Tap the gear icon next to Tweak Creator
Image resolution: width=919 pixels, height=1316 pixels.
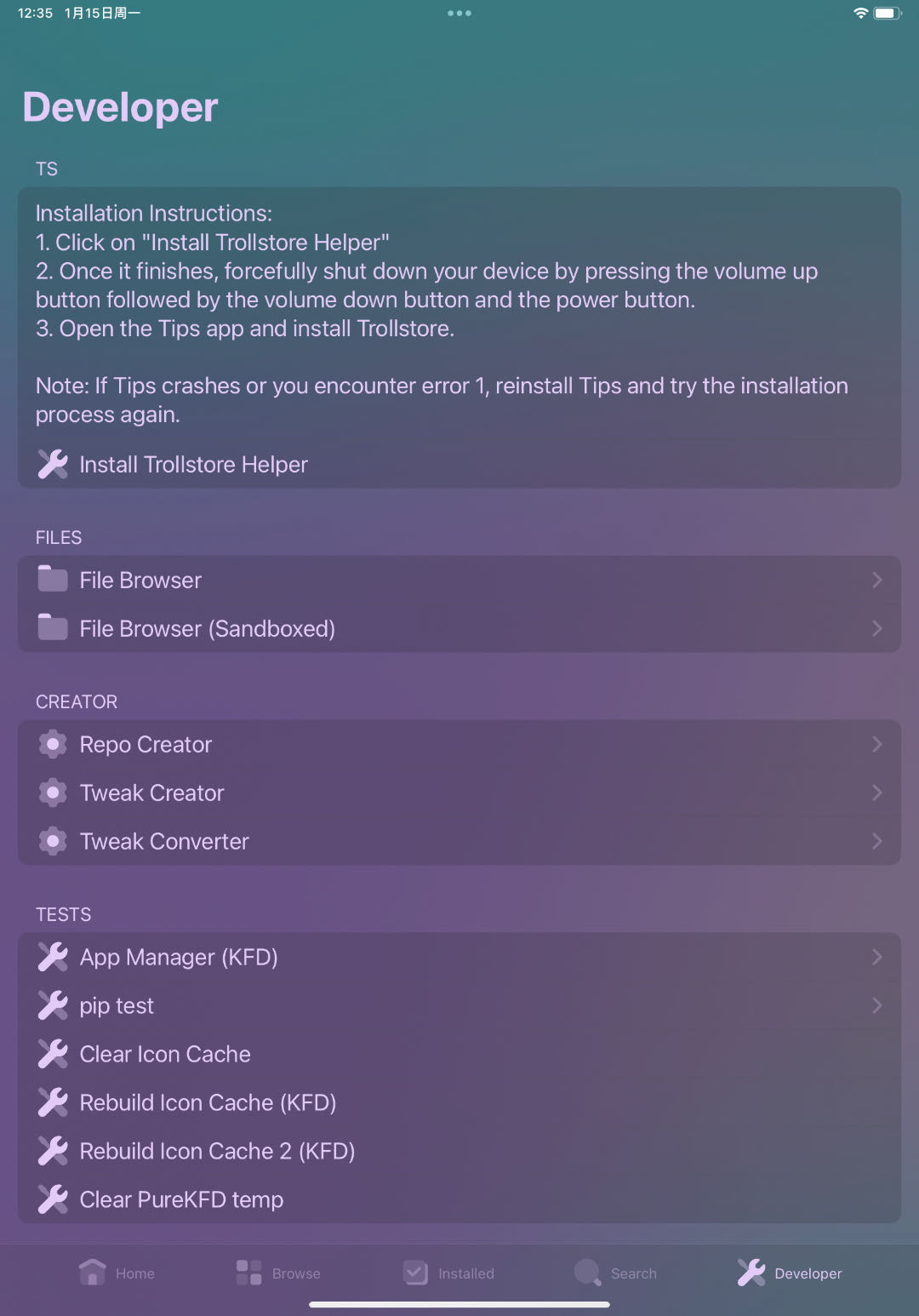[x=53, y=792]
